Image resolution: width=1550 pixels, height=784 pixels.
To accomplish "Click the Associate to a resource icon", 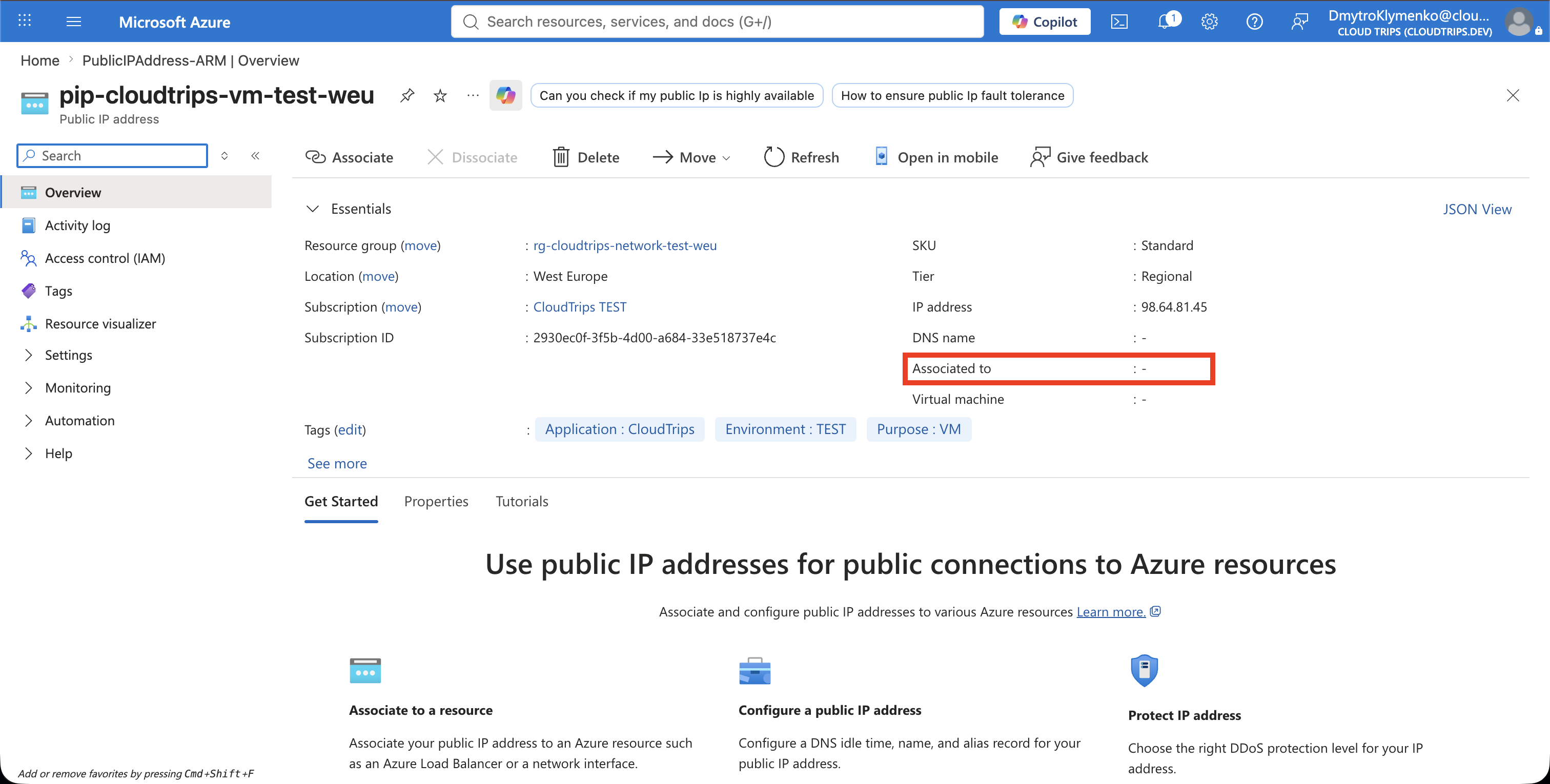I will tap(365, 670).
